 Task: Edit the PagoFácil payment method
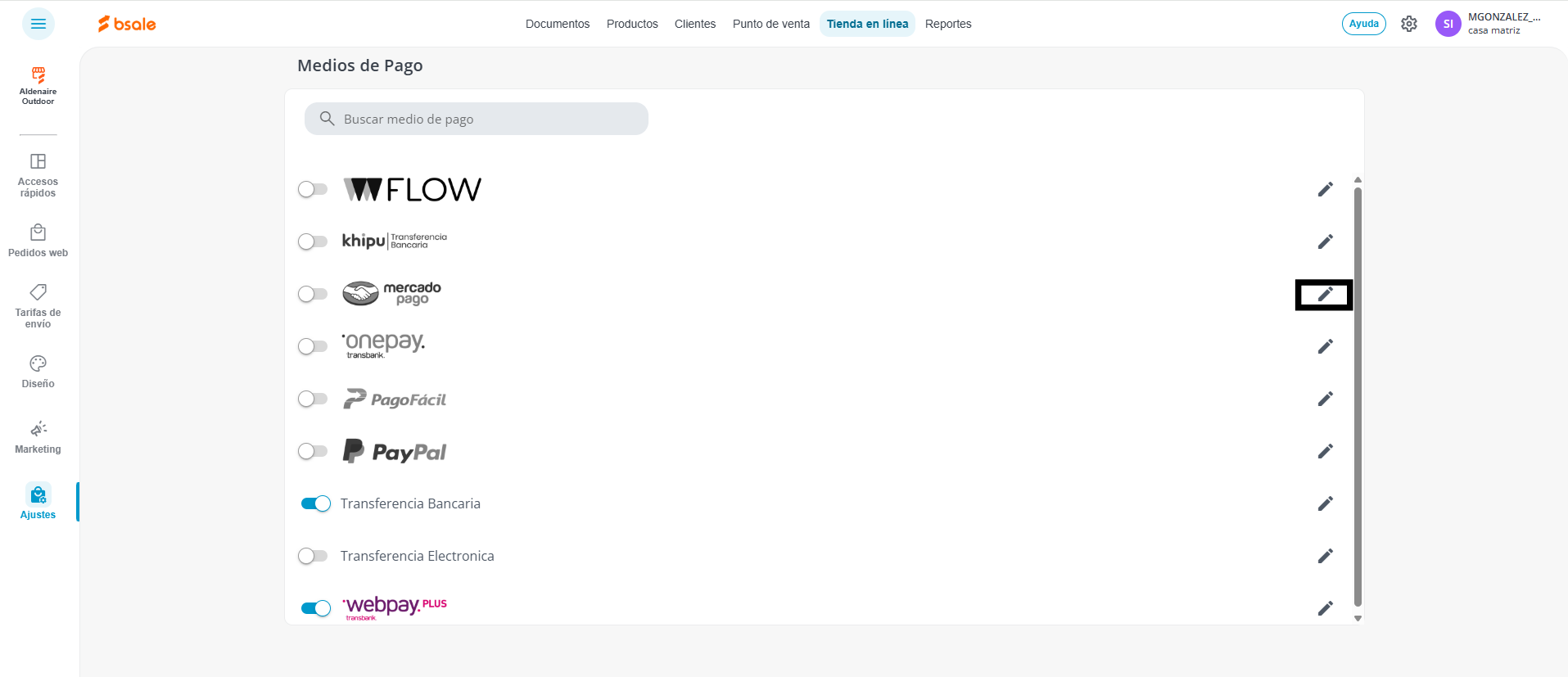[1326, 399]
